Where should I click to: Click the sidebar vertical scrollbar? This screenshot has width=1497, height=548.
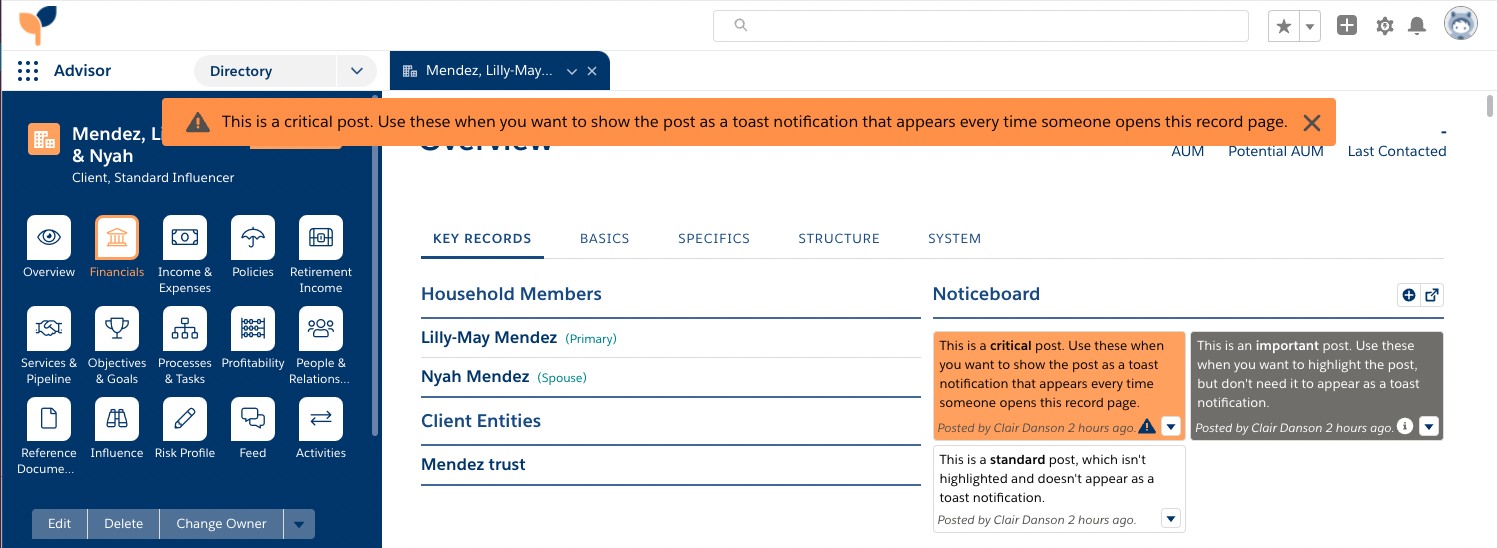pyautogui.click(x=375, y=265)
